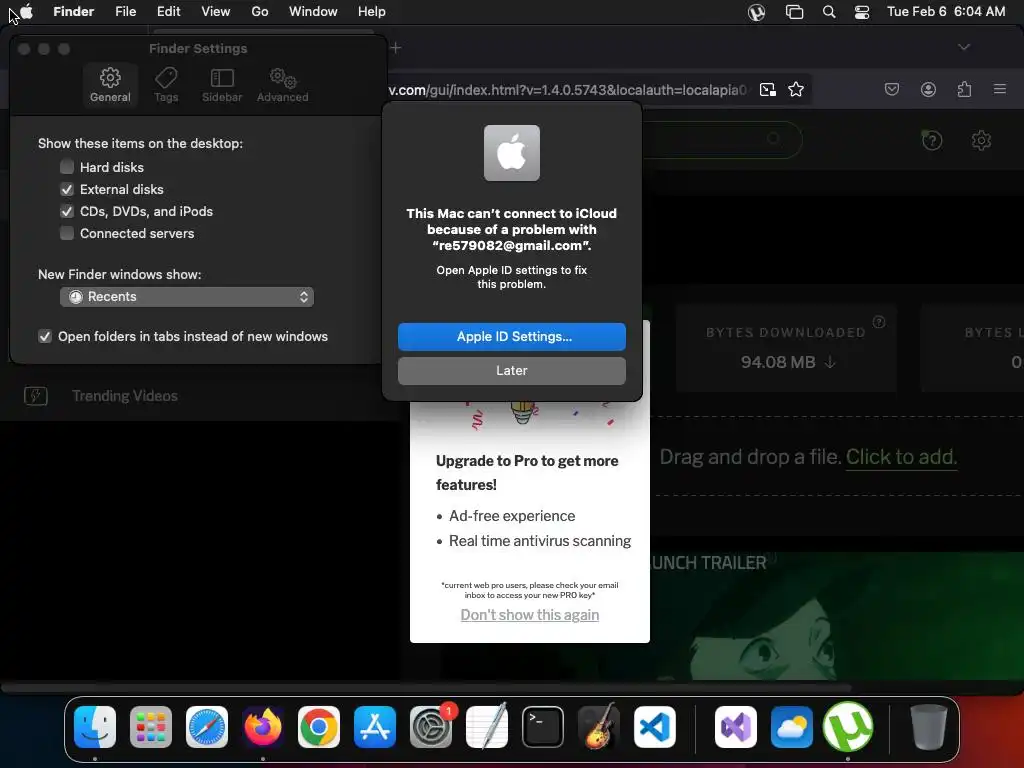Open the Go menu

coord(260,12)
